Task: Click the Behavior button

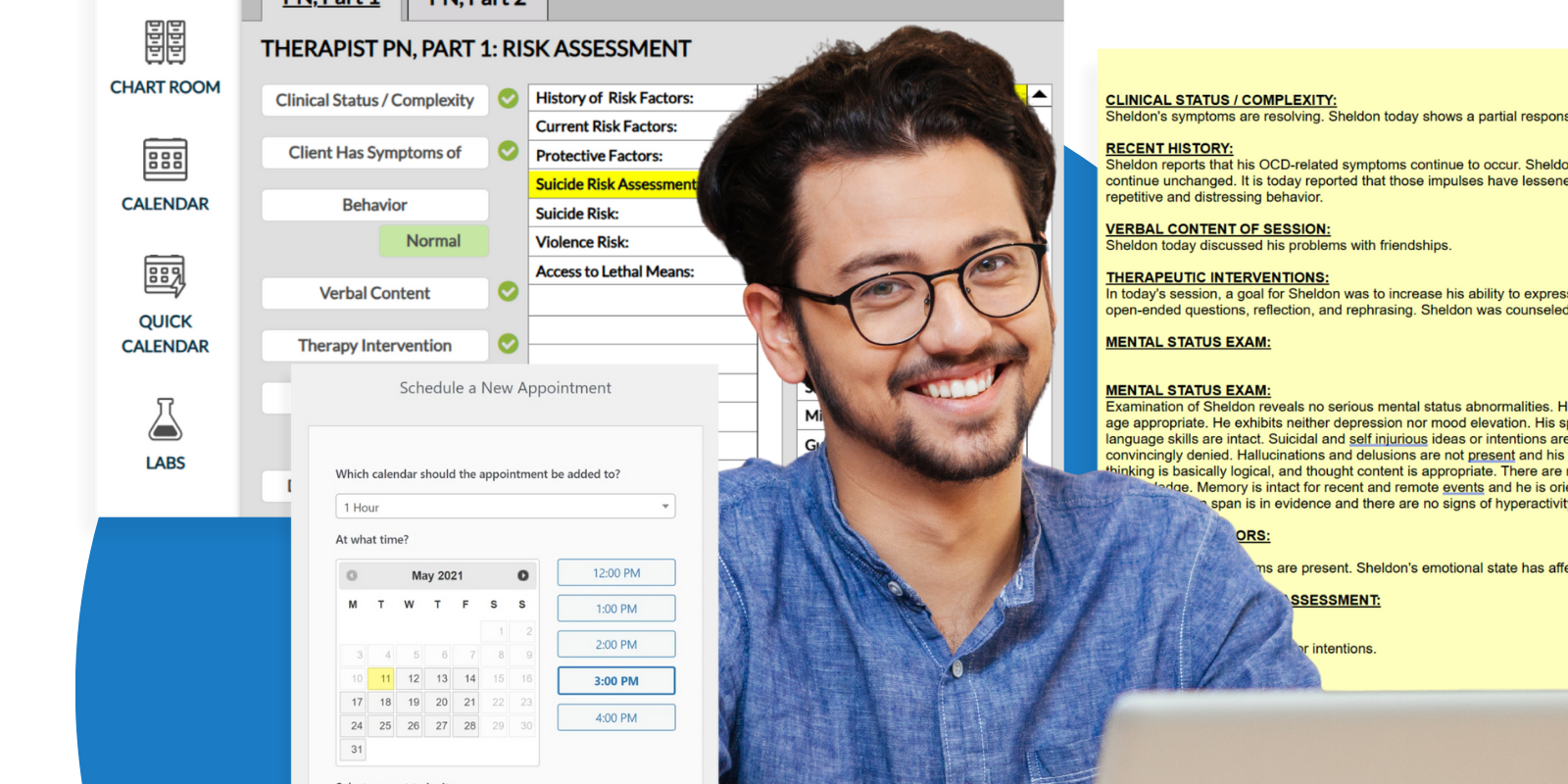Action: tap(374, 205)
